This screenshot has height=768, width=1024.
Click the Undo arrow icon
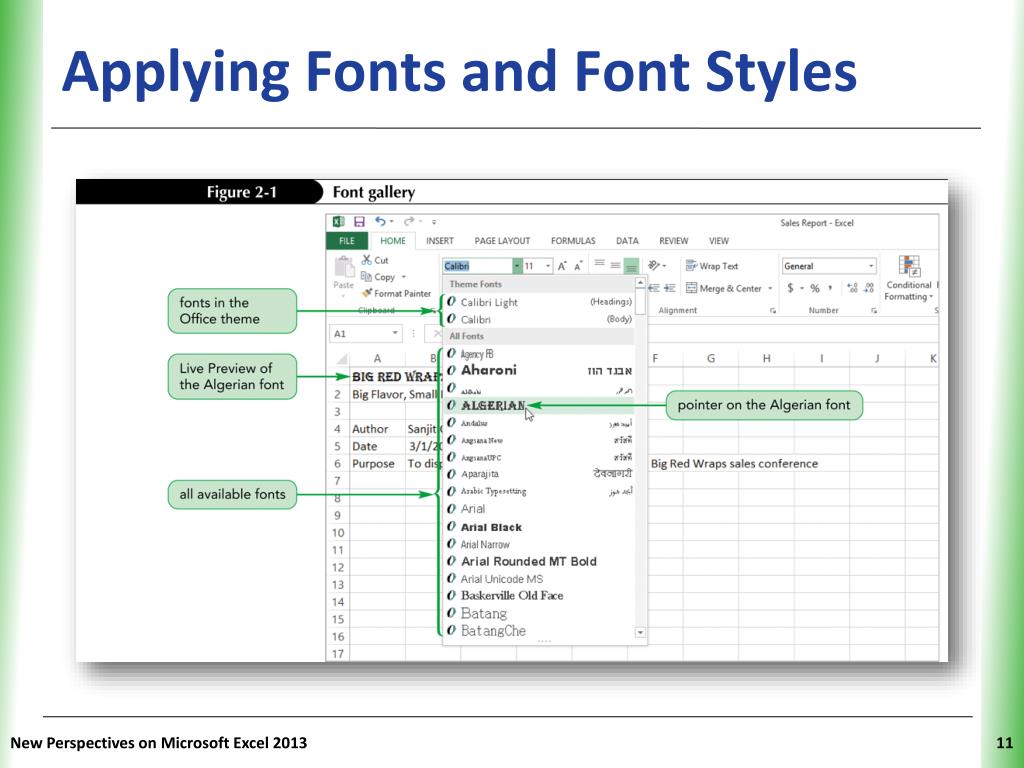[381, 222]
